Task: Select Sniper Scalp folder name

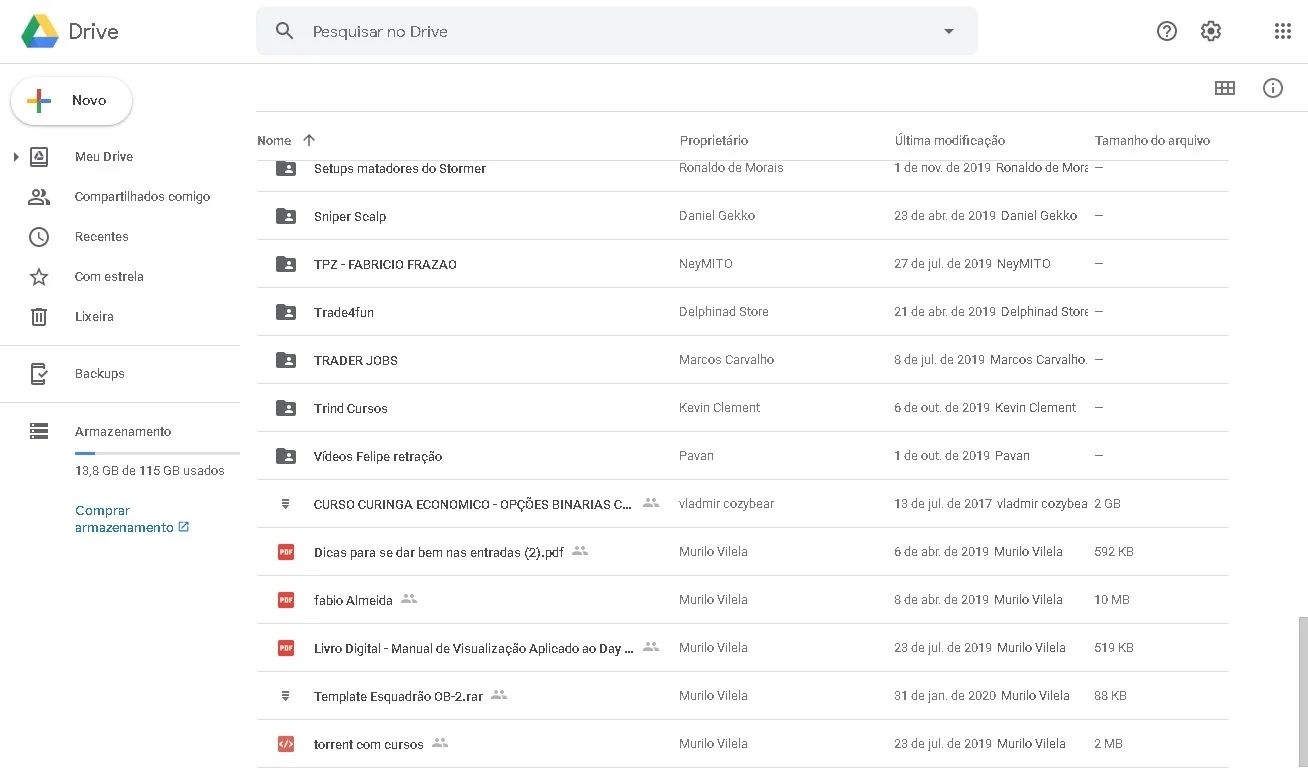Action: (x=350, y=217)
